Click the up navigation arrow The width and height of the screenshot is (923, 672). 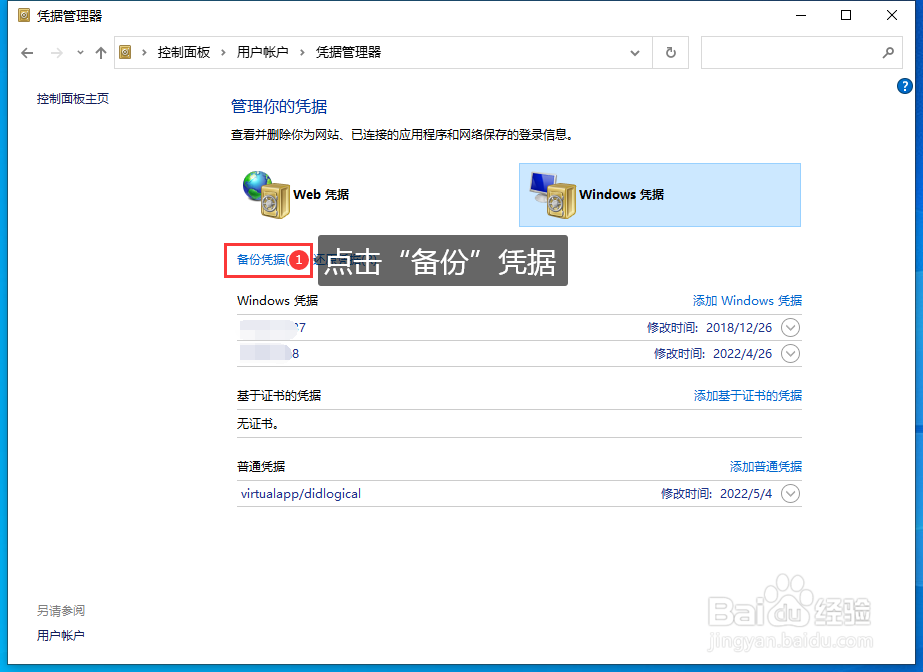pos(100,52)
